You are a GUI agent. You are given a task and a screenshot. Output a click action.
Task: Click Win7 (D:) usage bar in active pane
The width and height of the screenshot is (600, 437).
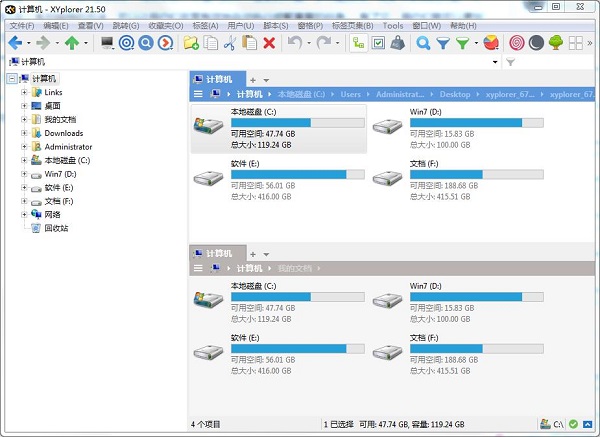tap(477, 123)
